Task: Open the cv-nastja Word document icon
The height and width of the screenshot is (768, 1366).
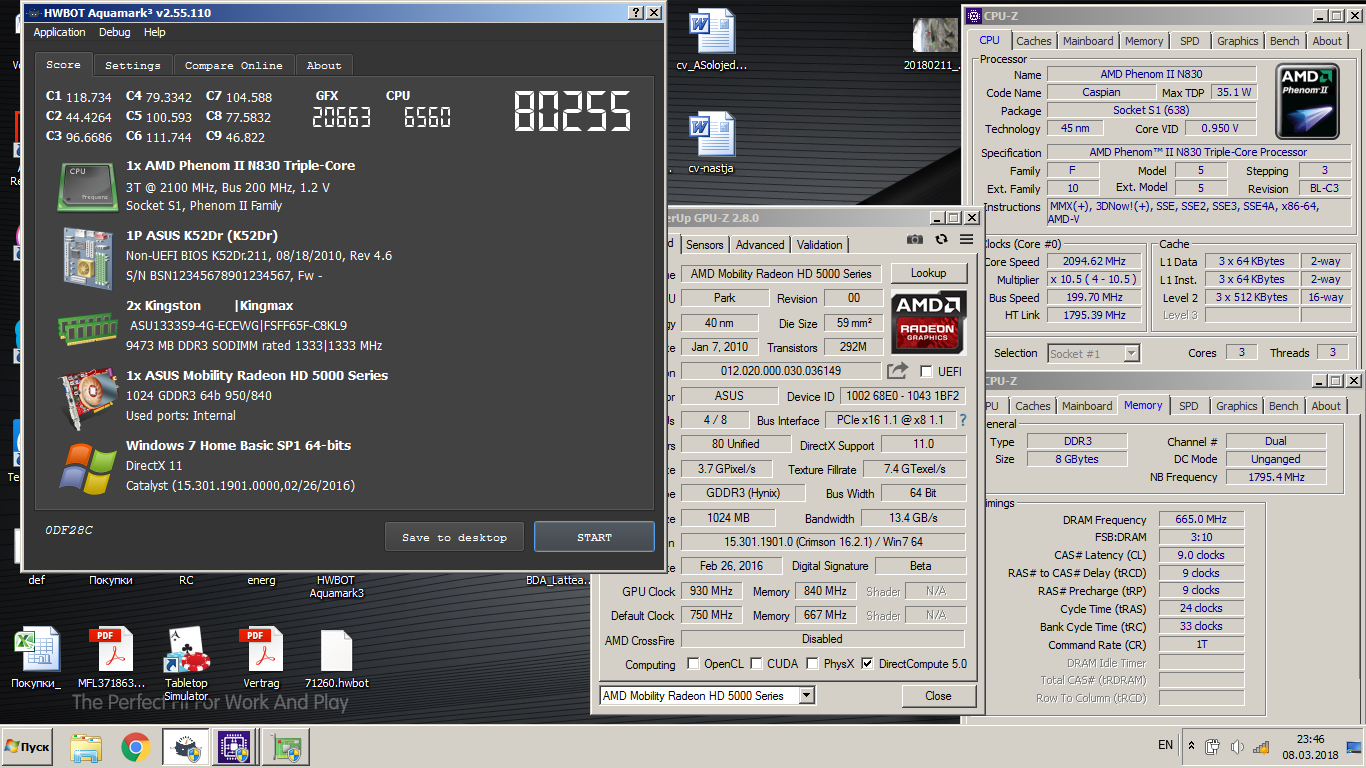Action: [x=712, y=135]
